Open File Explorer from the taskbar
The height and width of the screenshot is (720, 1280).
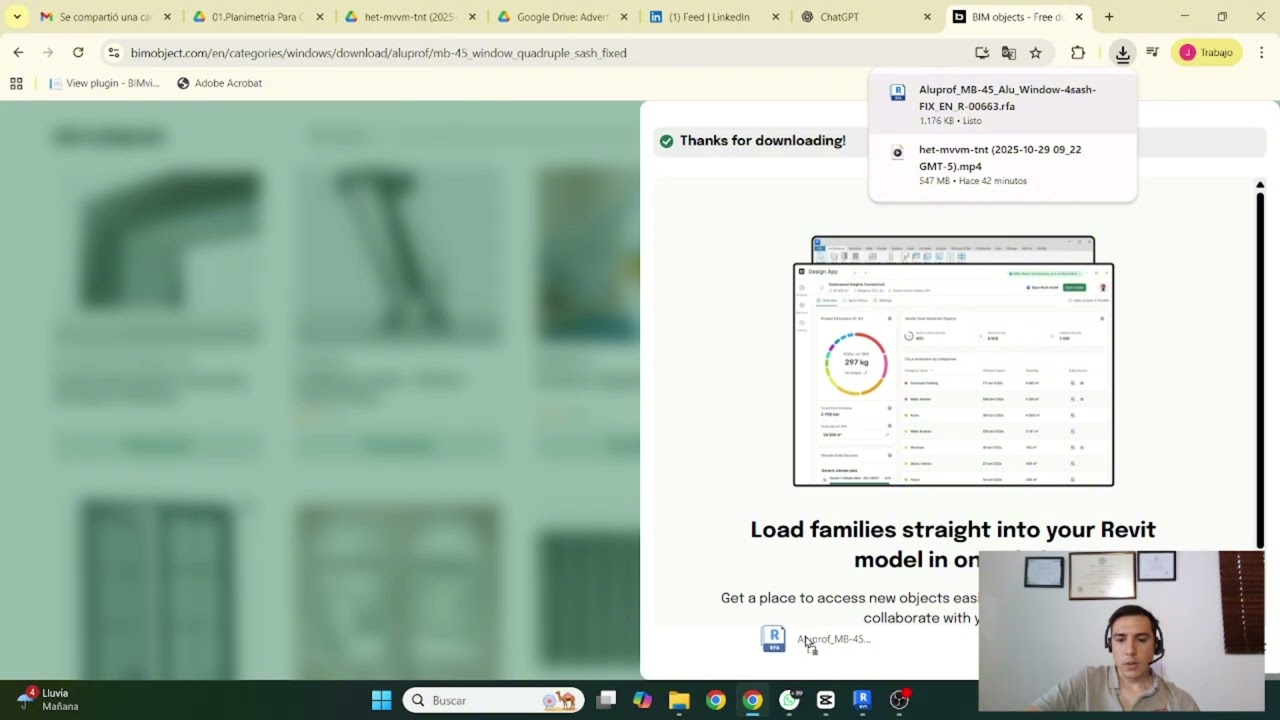[679, 700]
